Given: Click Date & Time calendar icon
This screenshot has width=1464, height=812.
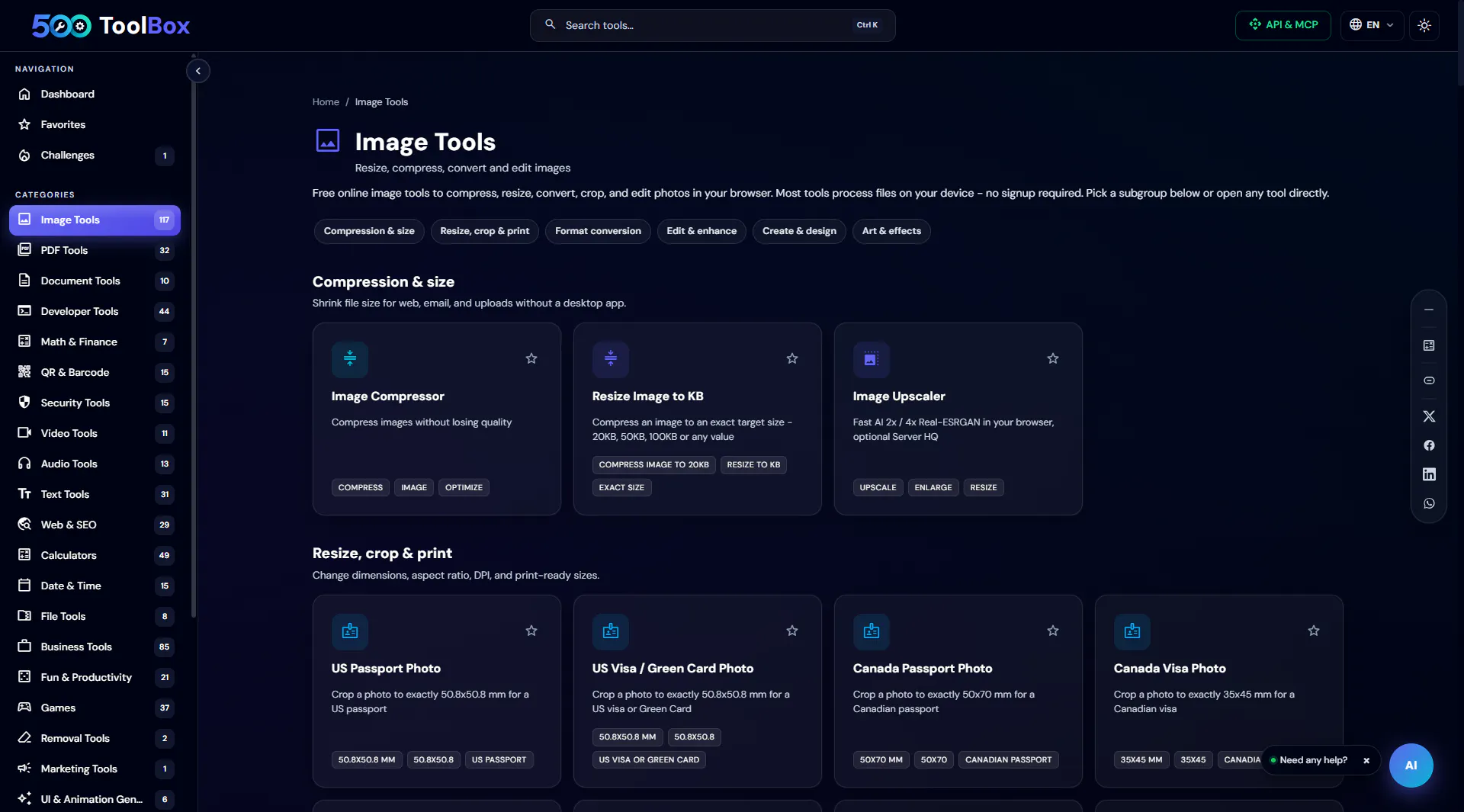Looking at the screenshot, I should [x=24, y=586].
